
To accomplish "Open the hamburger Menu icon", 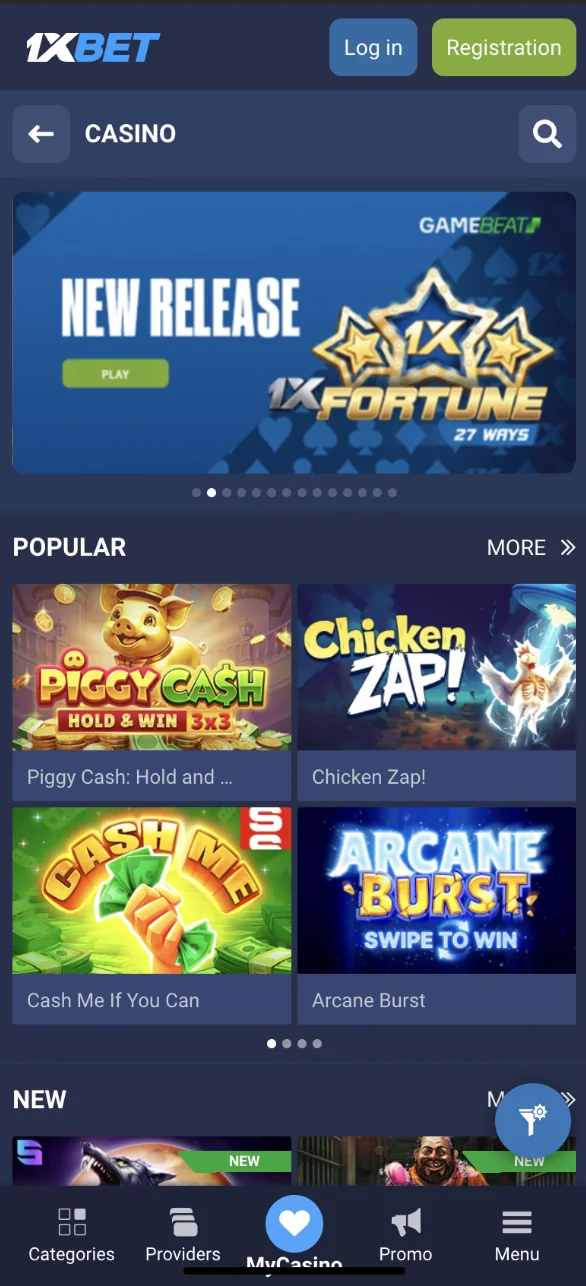I will (517, 1222).
